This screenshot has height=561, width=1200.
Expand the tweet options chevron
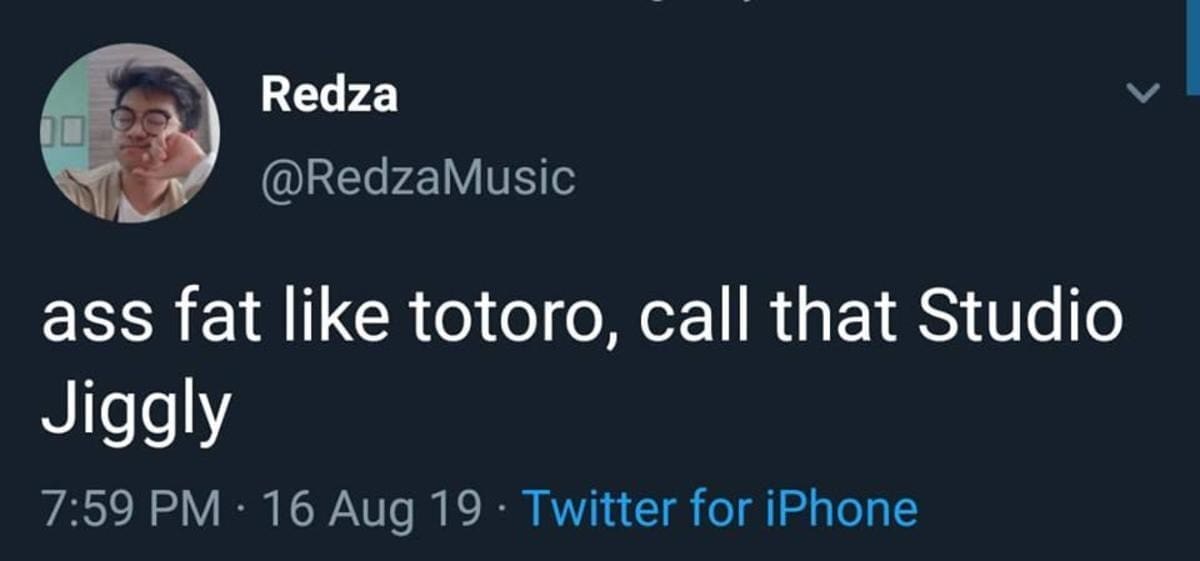[x=1141, y=94]
